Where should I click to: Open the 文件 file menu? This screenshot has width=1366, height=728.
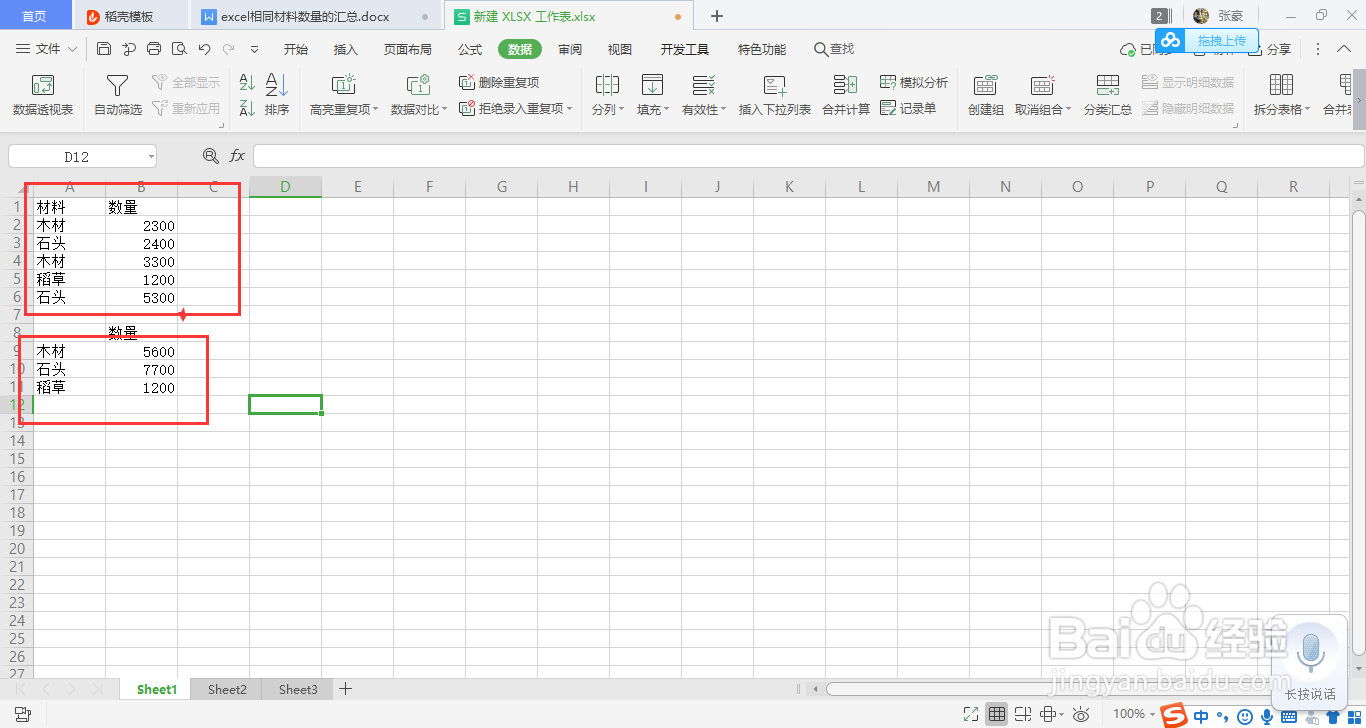click(x=47, y=49)
